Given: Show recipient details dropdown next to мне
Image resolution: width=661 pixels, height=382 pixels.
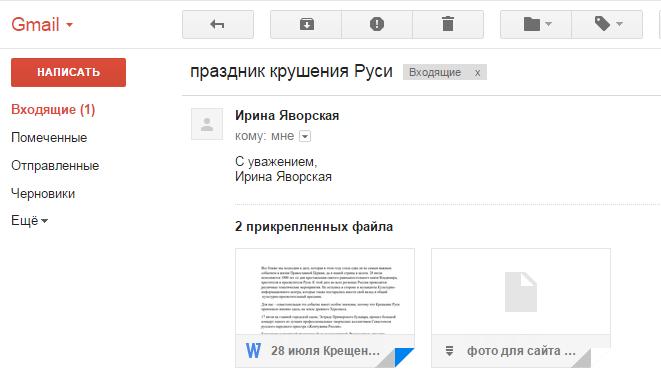Looking at the screenshot, I should click(305, 136).
